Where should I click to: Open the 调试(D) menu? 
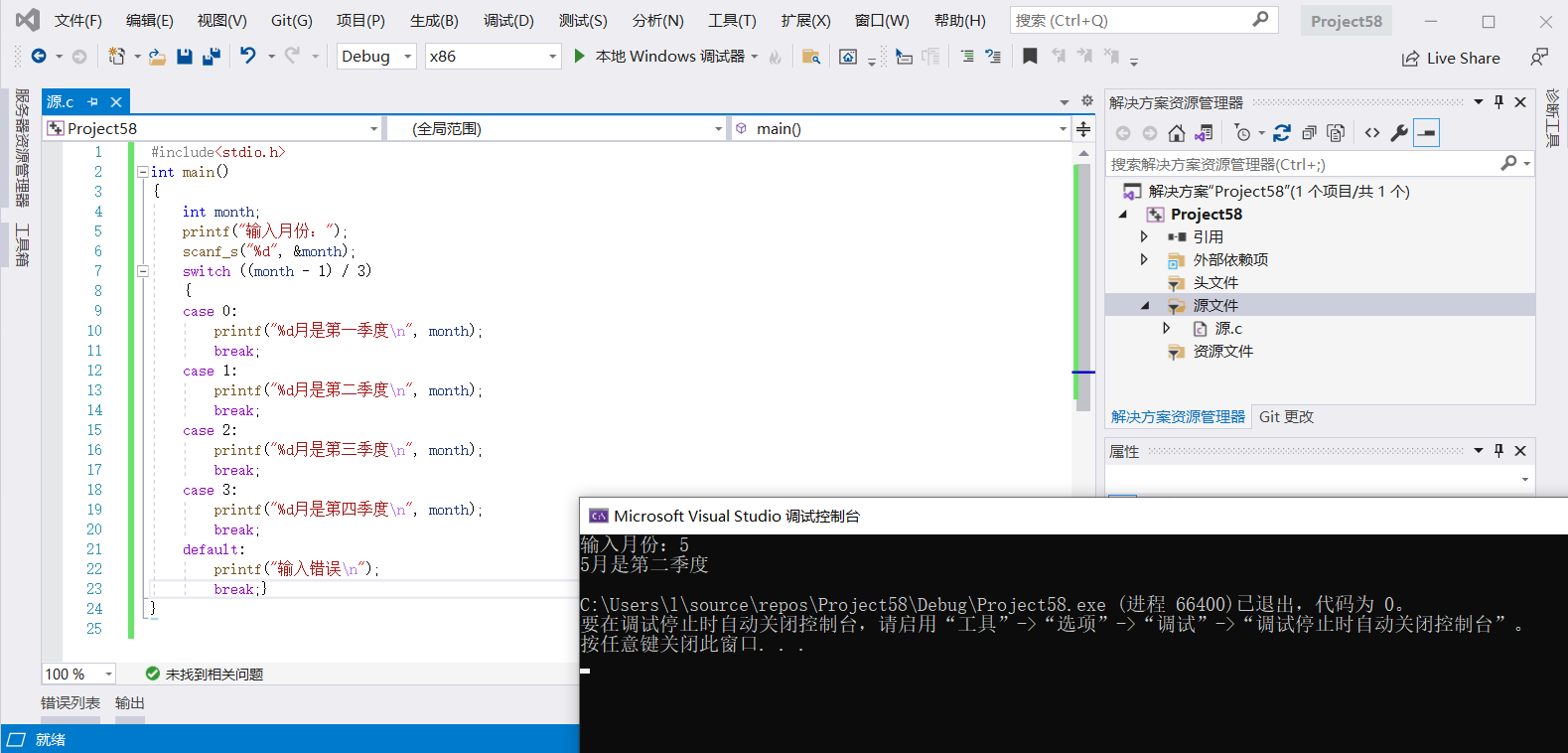[x=508, y=20]
